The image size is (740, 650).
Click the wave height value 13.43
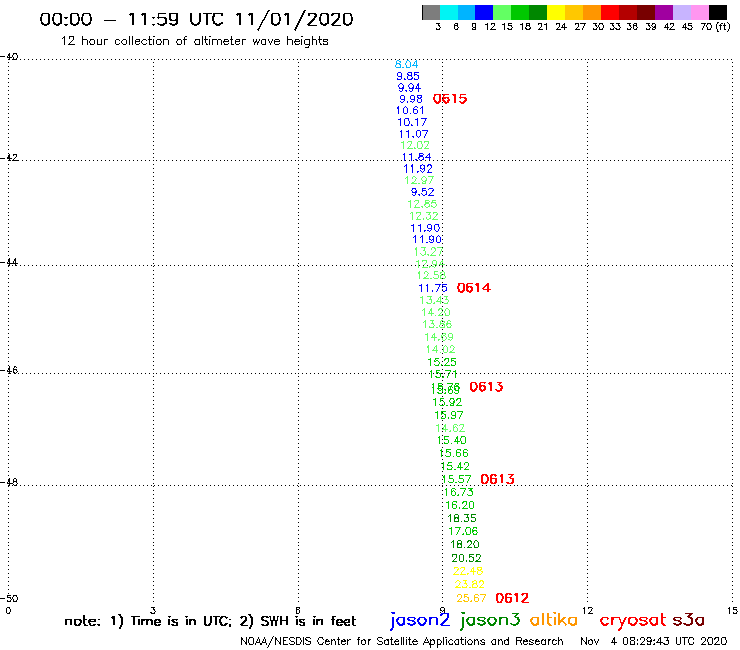[x=434, y=300]
